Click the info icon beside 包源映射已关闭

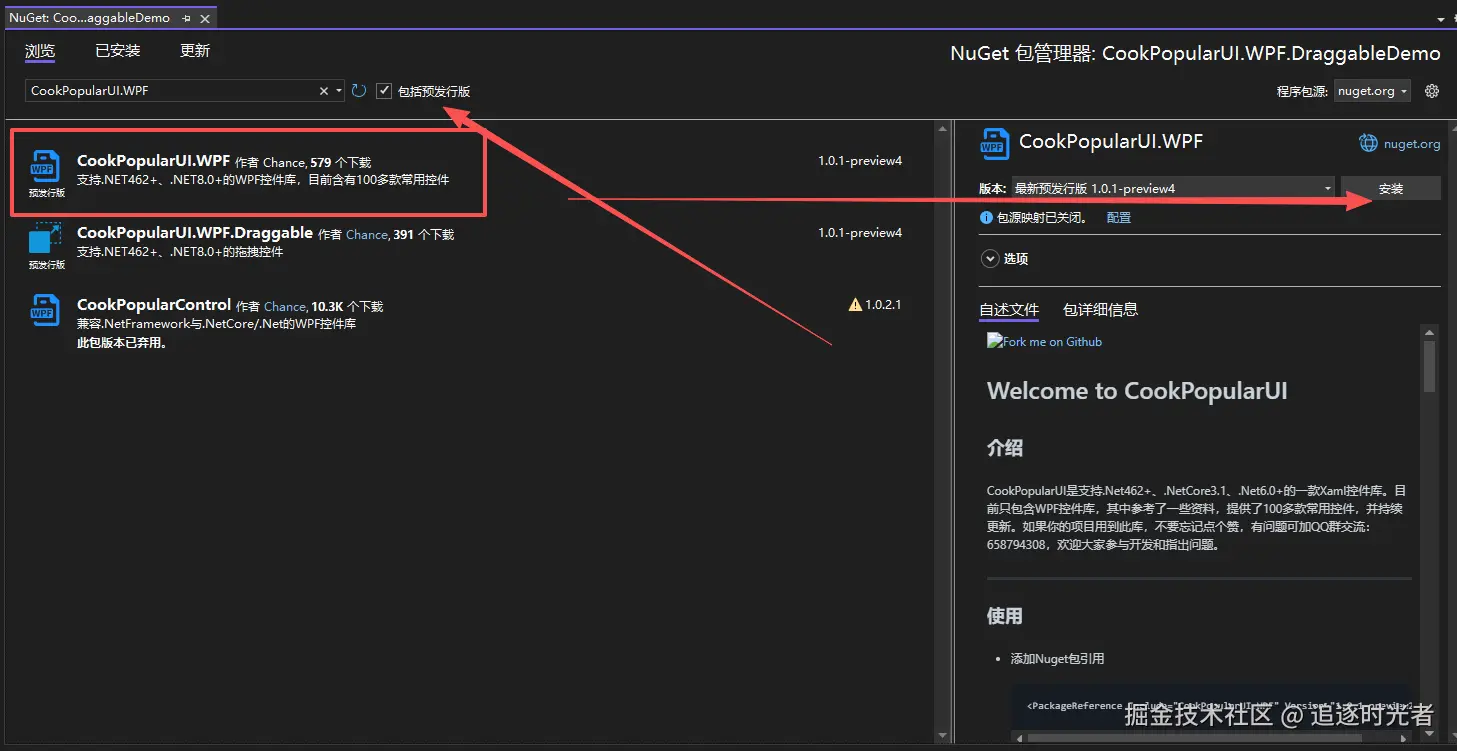coord(987,217)
